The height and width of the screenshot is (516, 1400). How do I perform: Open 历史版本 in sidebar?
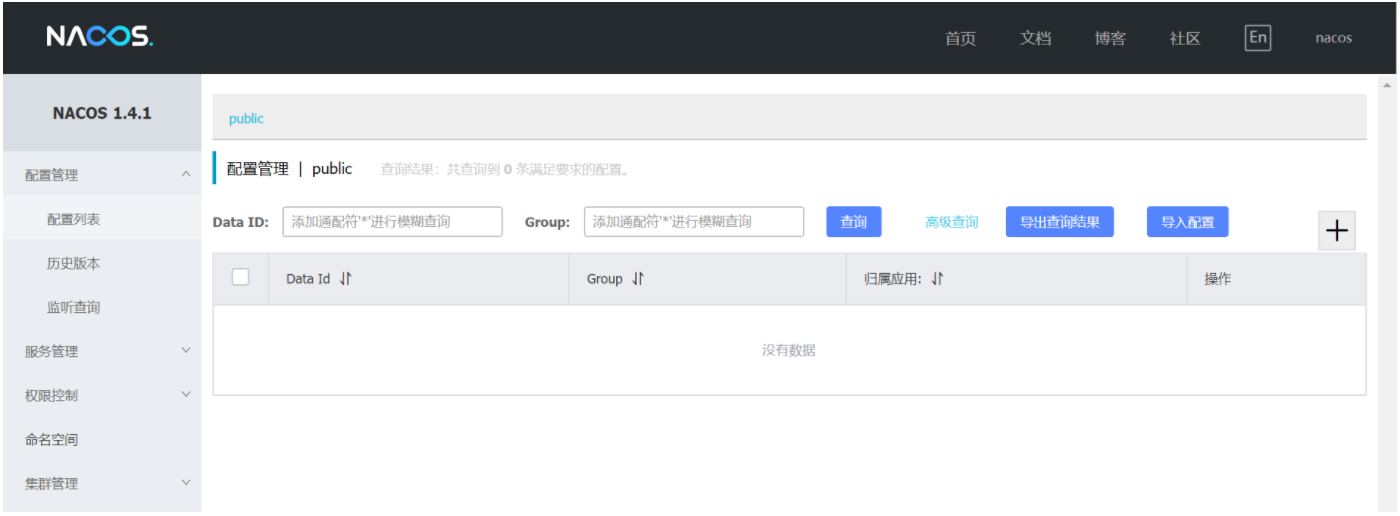74,263
